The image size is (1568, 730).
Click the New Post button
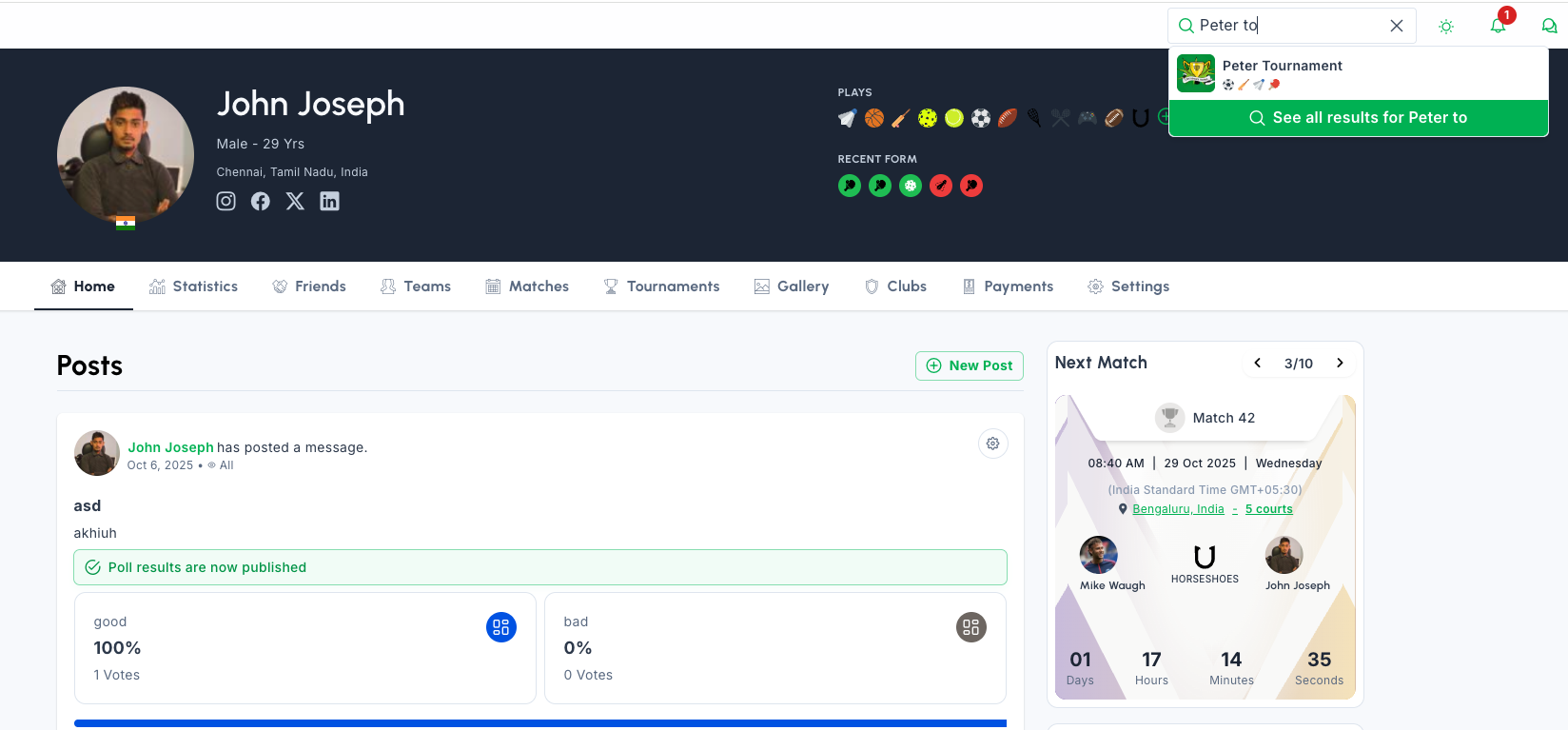pyautogui.click(x=969, y=365)
